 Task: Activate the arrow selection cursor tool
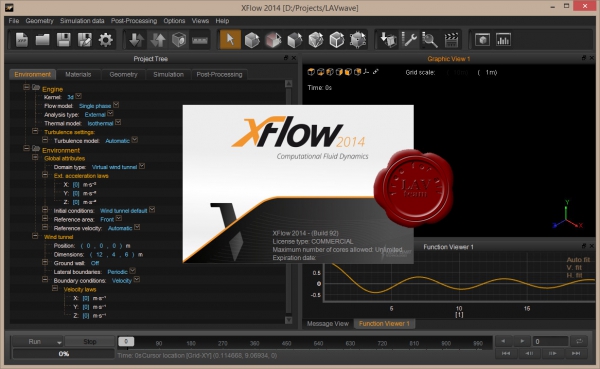coord(230,39)
